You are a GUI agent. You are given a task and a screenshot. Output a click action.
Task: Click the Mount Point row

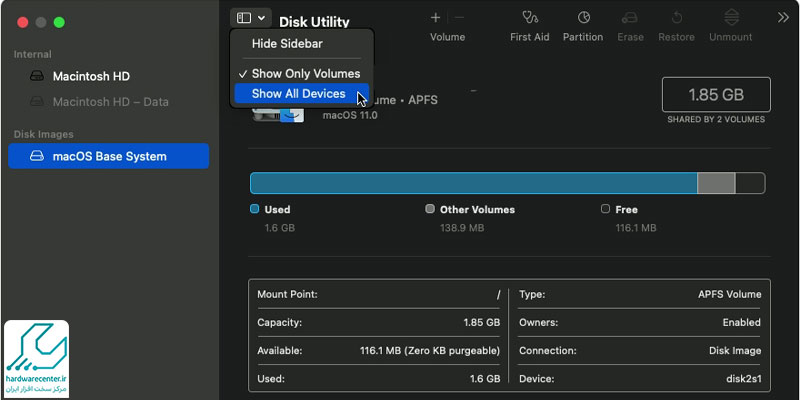pos(379,294)
